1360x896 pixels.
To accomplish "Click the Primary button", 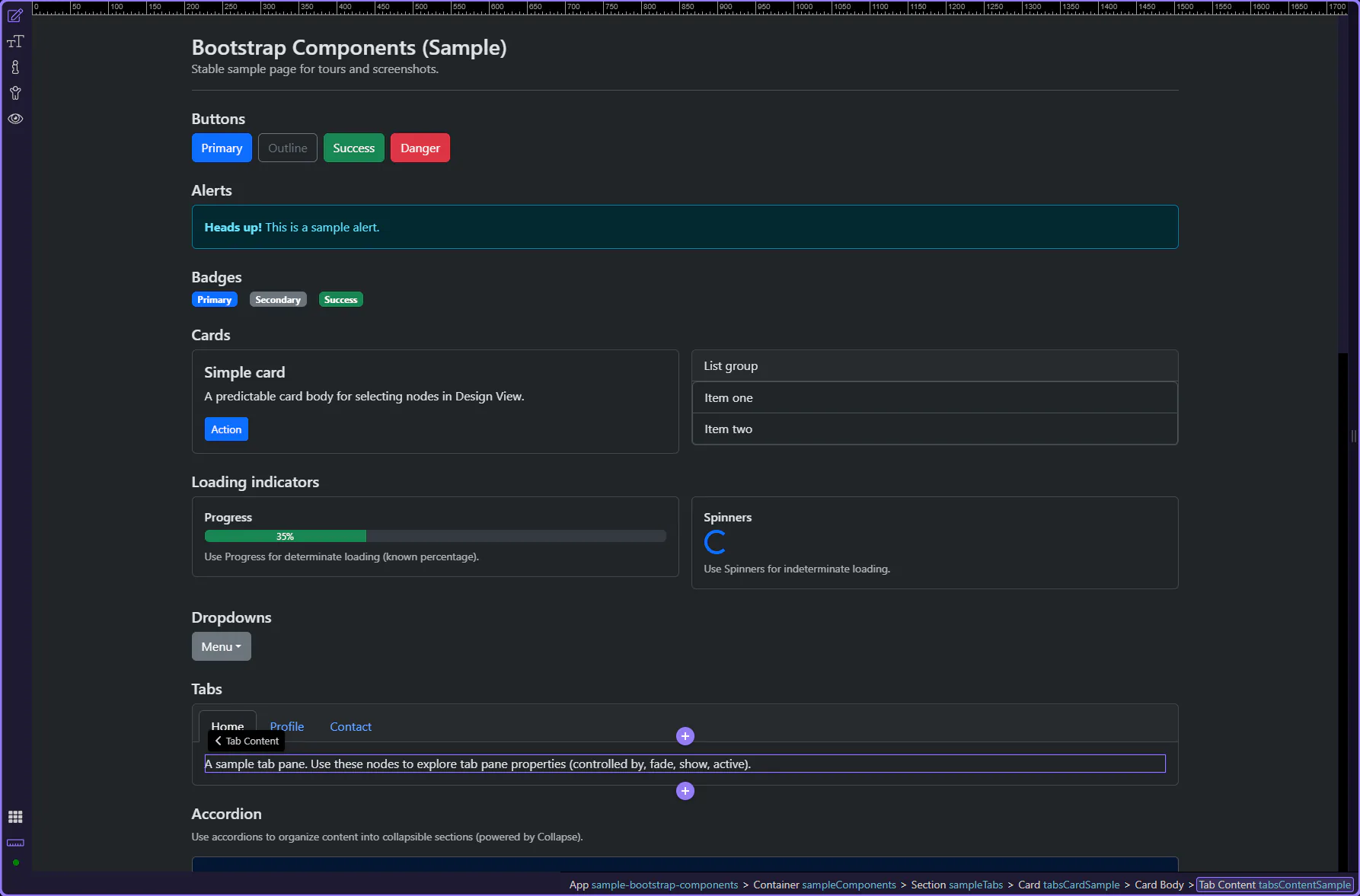I will tap(222, 148).
